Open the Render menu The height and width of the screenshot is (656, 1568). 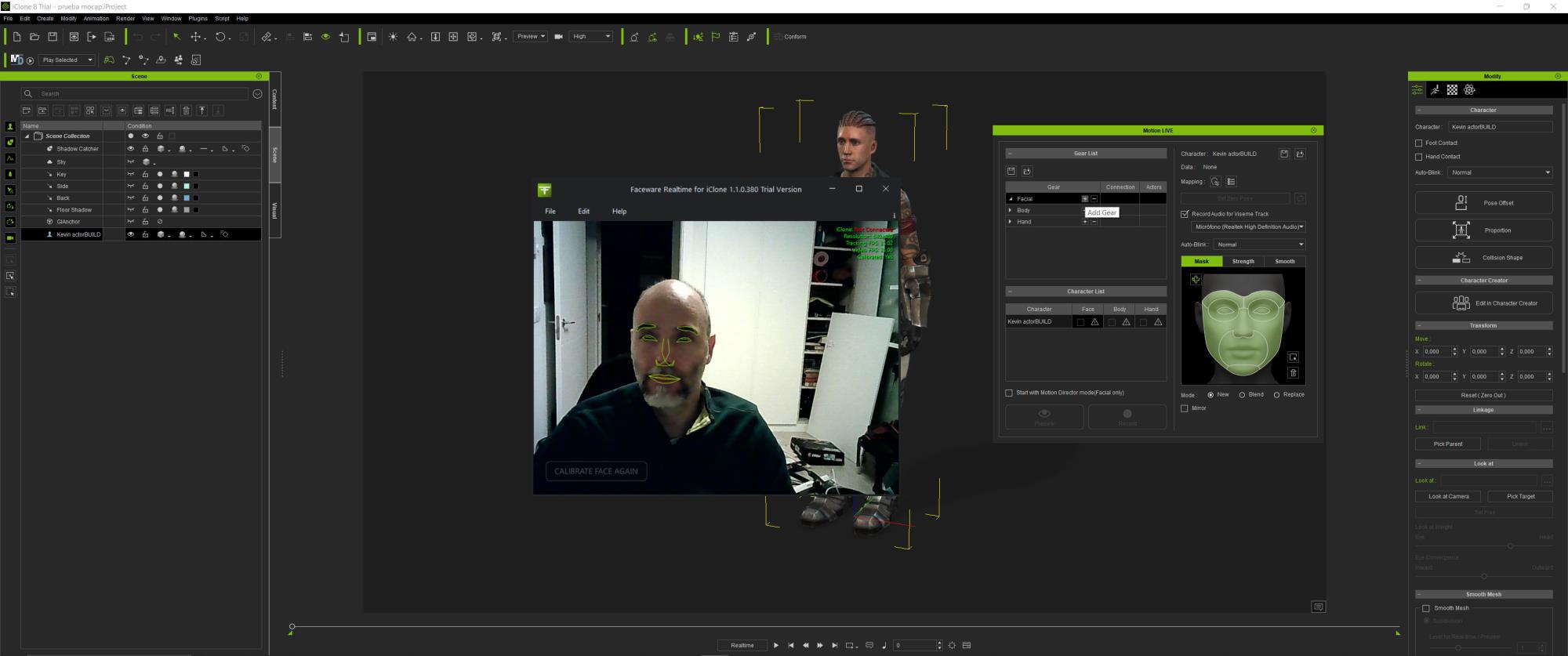coord(125,18)
